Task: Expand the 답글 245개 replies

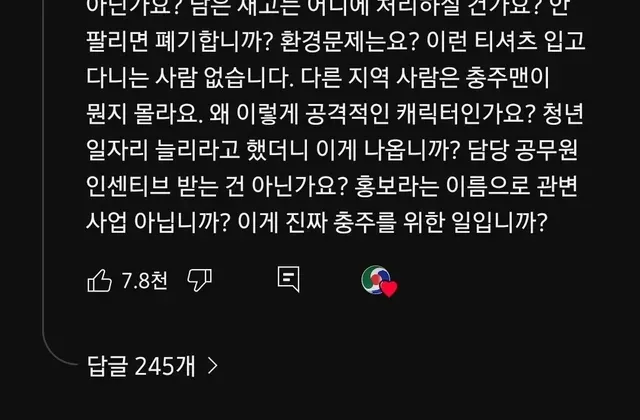Action: (x=153, y=366)
